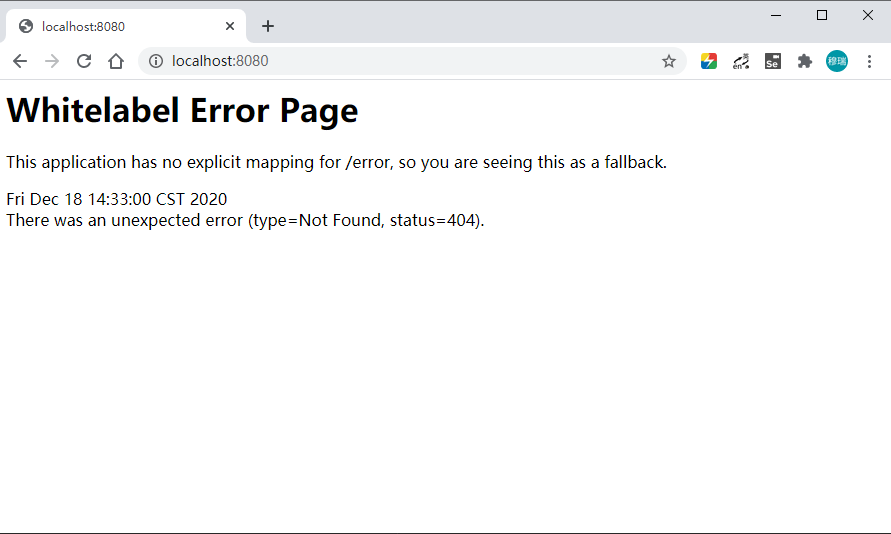
Task: Click the 'Whitelabel Error Page' heading
Action: pos(182,110)
